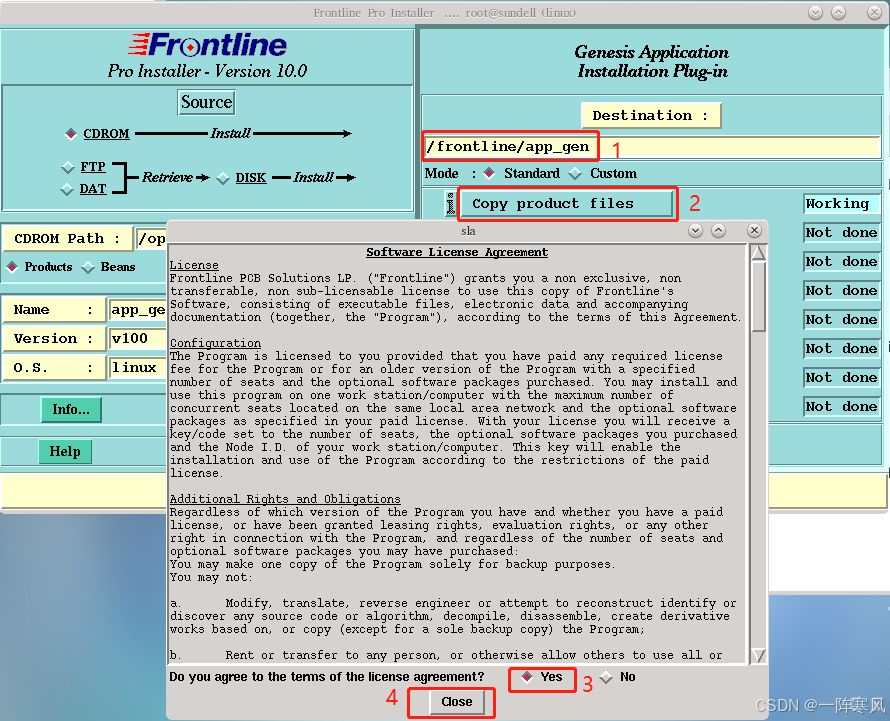Click scrollbar up arrow in license dialog
890x721 pixels.
(x=758, y=253)
